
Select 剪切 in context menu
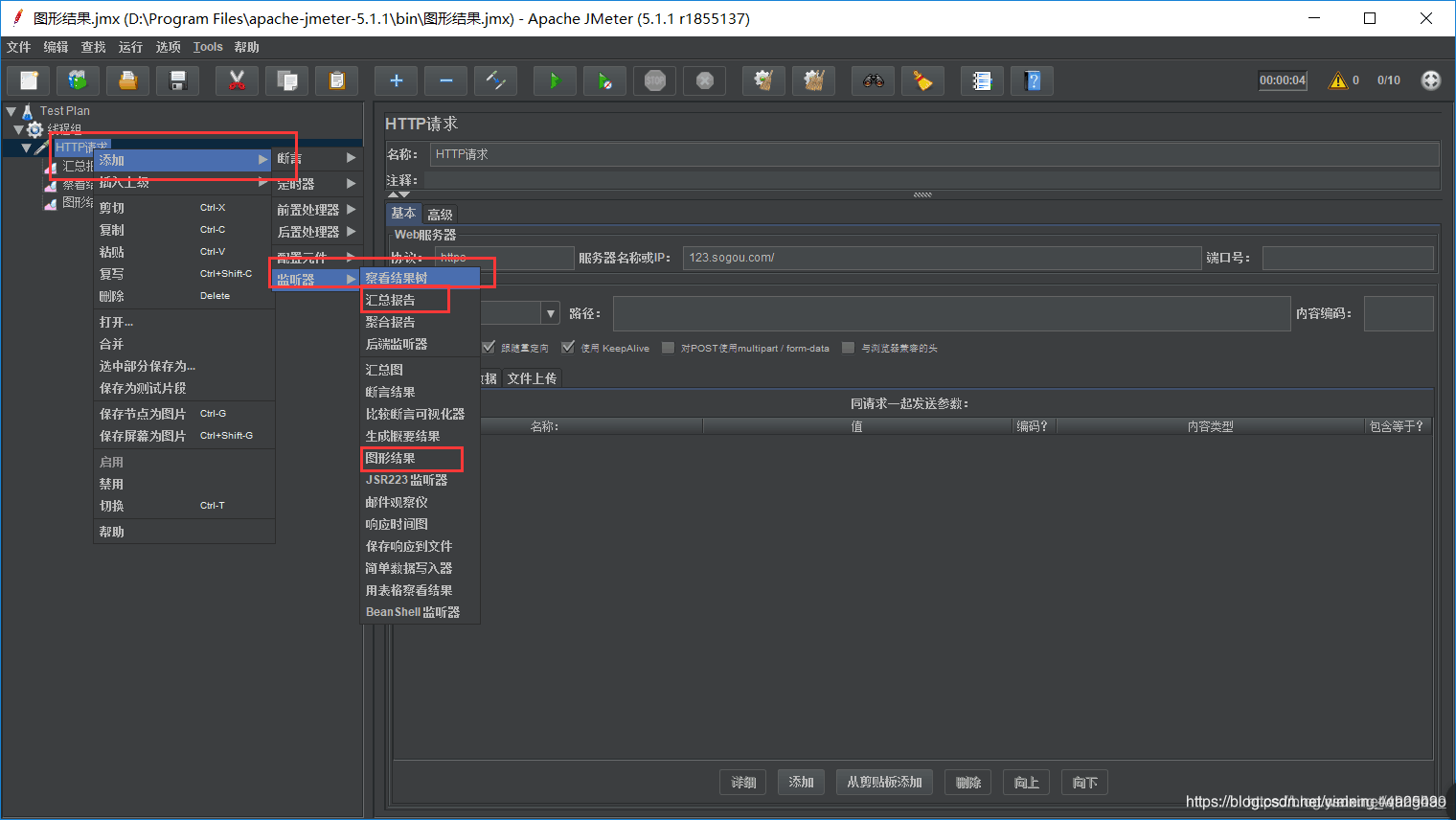click(184, 208)
